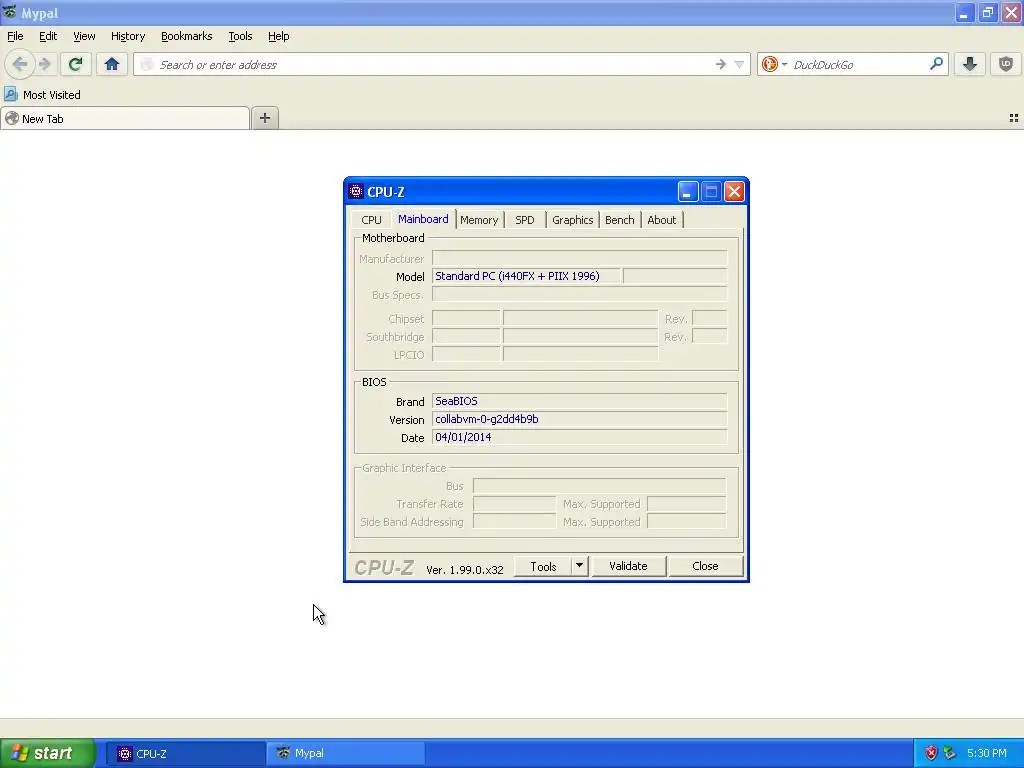This screenshot has width=1024, height=768.
Task: Switch to the CPU tab in CPU-Z
Action: click(x=372, y=220)
